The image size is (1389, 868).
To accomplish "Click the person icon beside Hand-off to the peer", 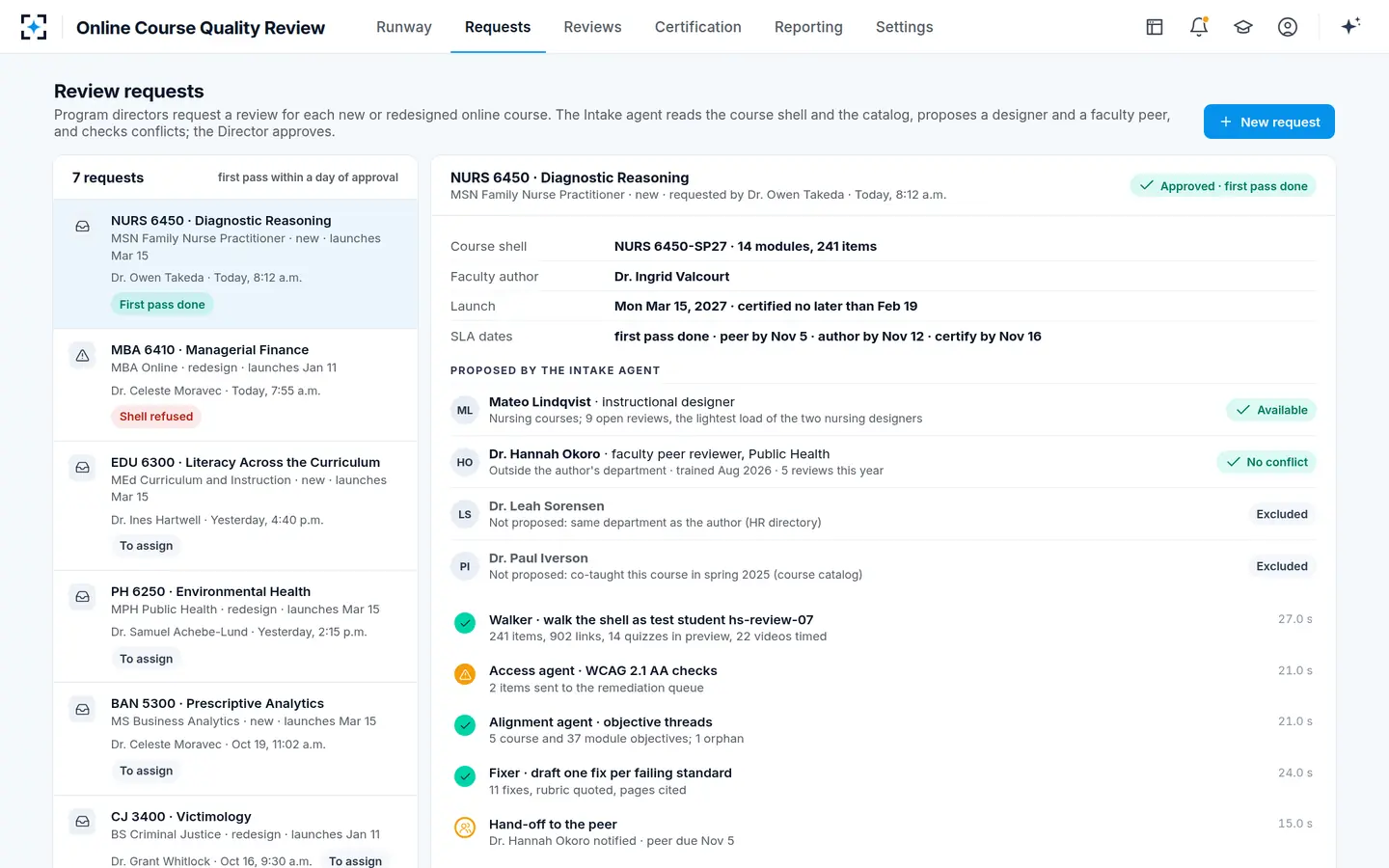I will 465,827.
